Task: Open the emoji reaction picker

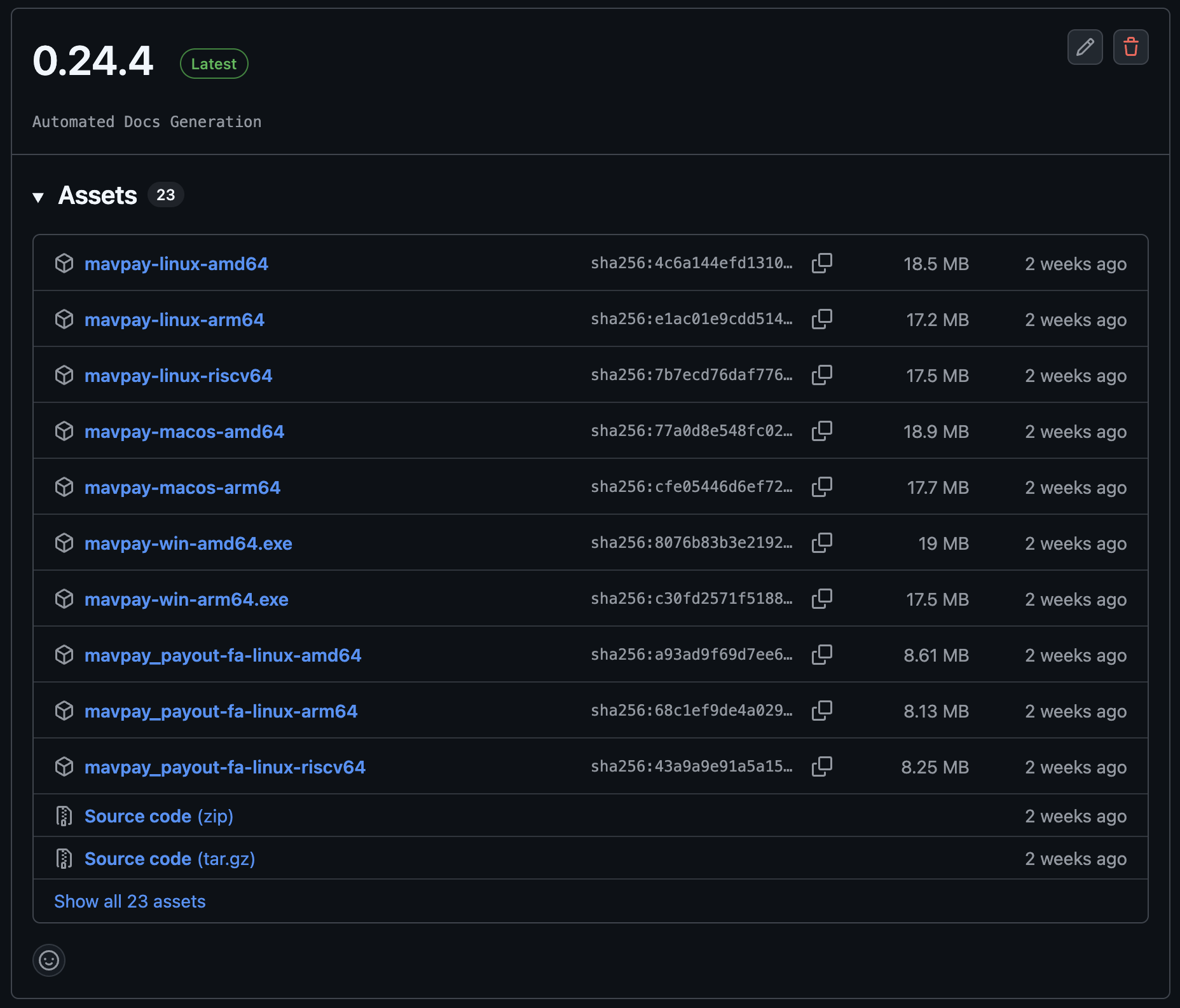Action: click(49, 960)
